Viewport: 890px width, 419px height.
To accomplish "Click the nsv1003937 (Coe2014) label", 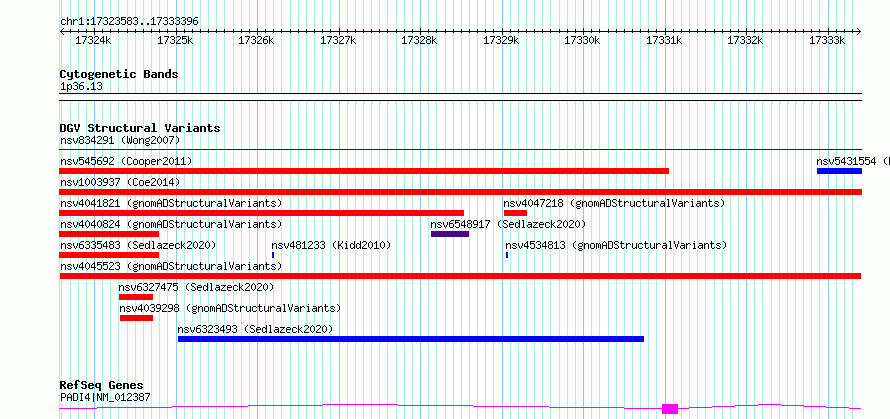I will 120,182.
